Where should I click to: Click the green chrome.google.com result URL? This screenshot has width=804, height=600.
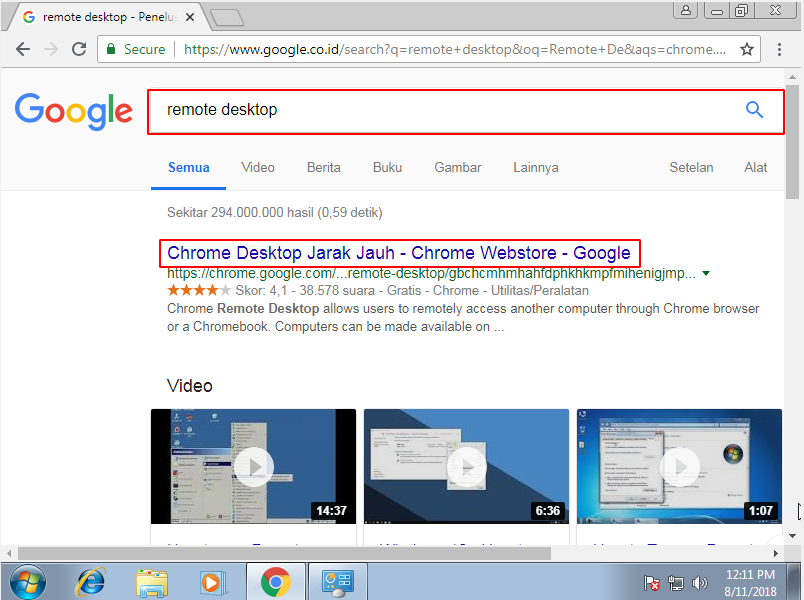click(431, 273)
